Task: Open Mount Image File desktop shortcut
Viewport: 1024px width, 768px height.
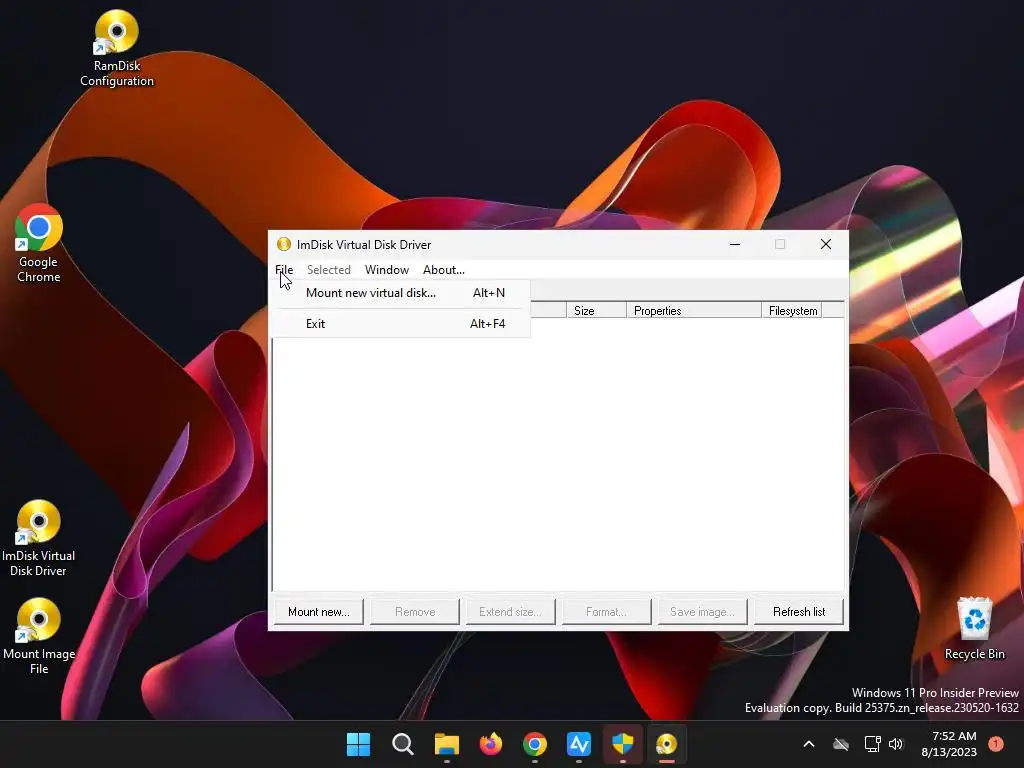Action: tap(39, 637)
